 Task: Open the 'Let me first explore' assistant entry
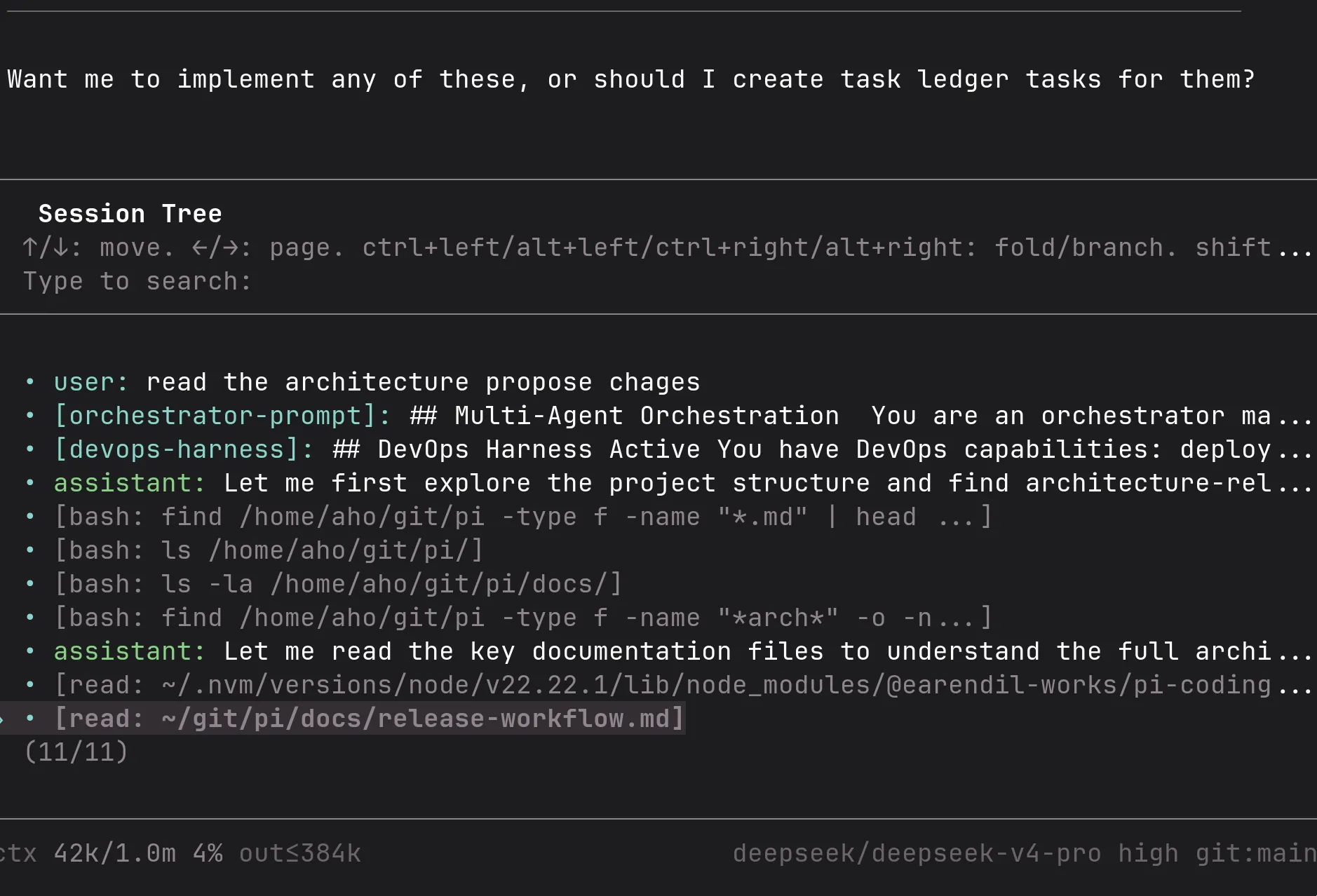tap(682, 483)
